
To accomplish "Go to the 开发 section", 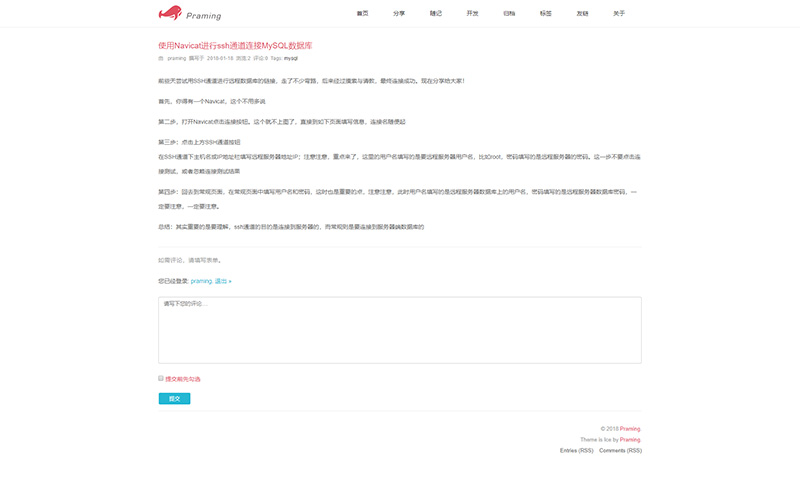I will coord(472,13).
